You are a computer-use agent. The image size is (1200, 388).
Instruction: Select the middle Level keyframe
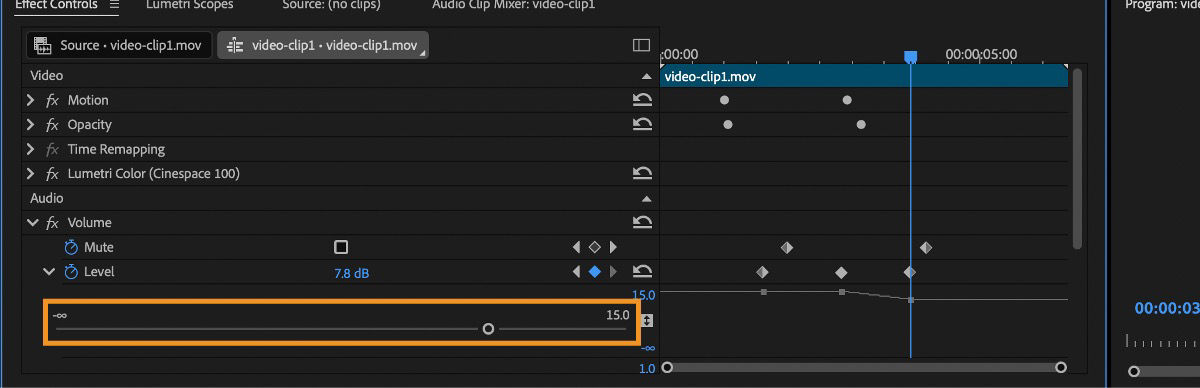click(841, 272)
